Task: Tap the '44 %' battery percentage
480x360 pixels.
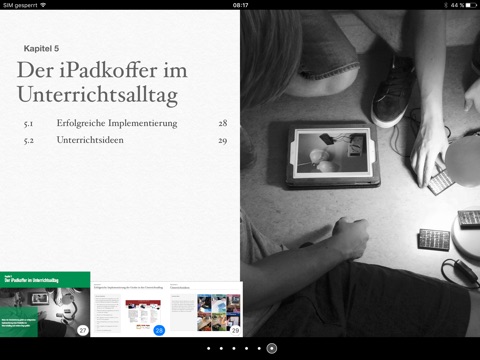Action: [457, 5]
